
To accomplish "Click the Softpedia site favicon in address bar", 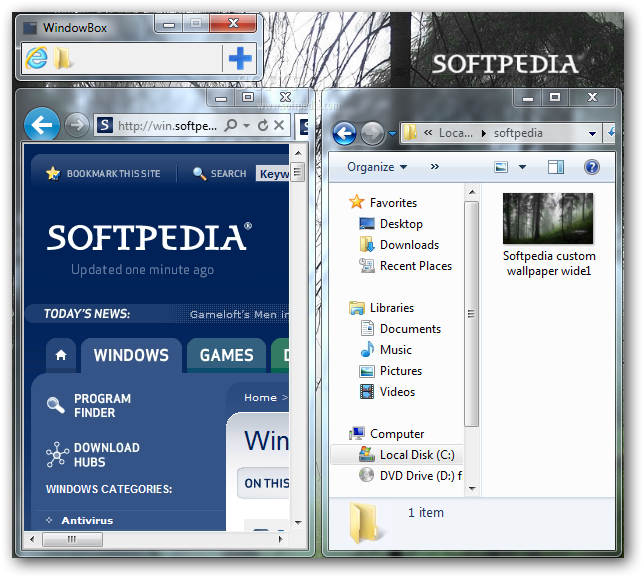I will [104, 125].
